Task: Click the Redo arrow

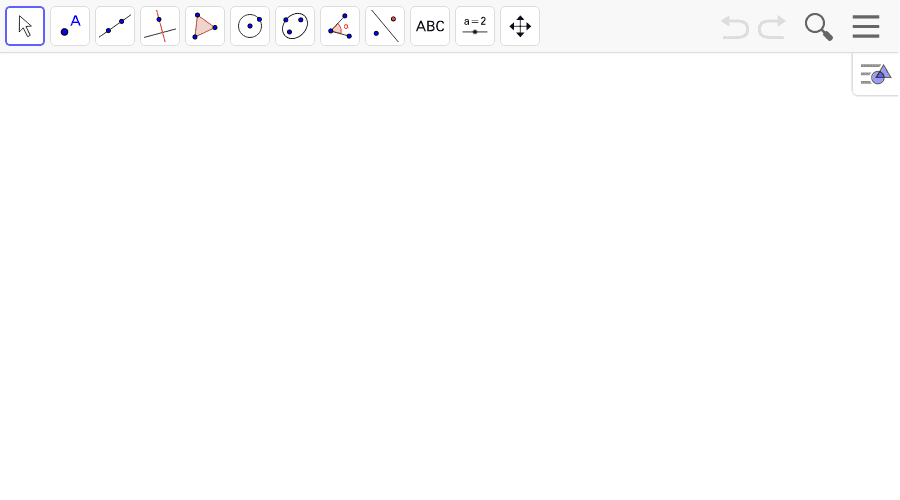Action: (x=772, y=27)
